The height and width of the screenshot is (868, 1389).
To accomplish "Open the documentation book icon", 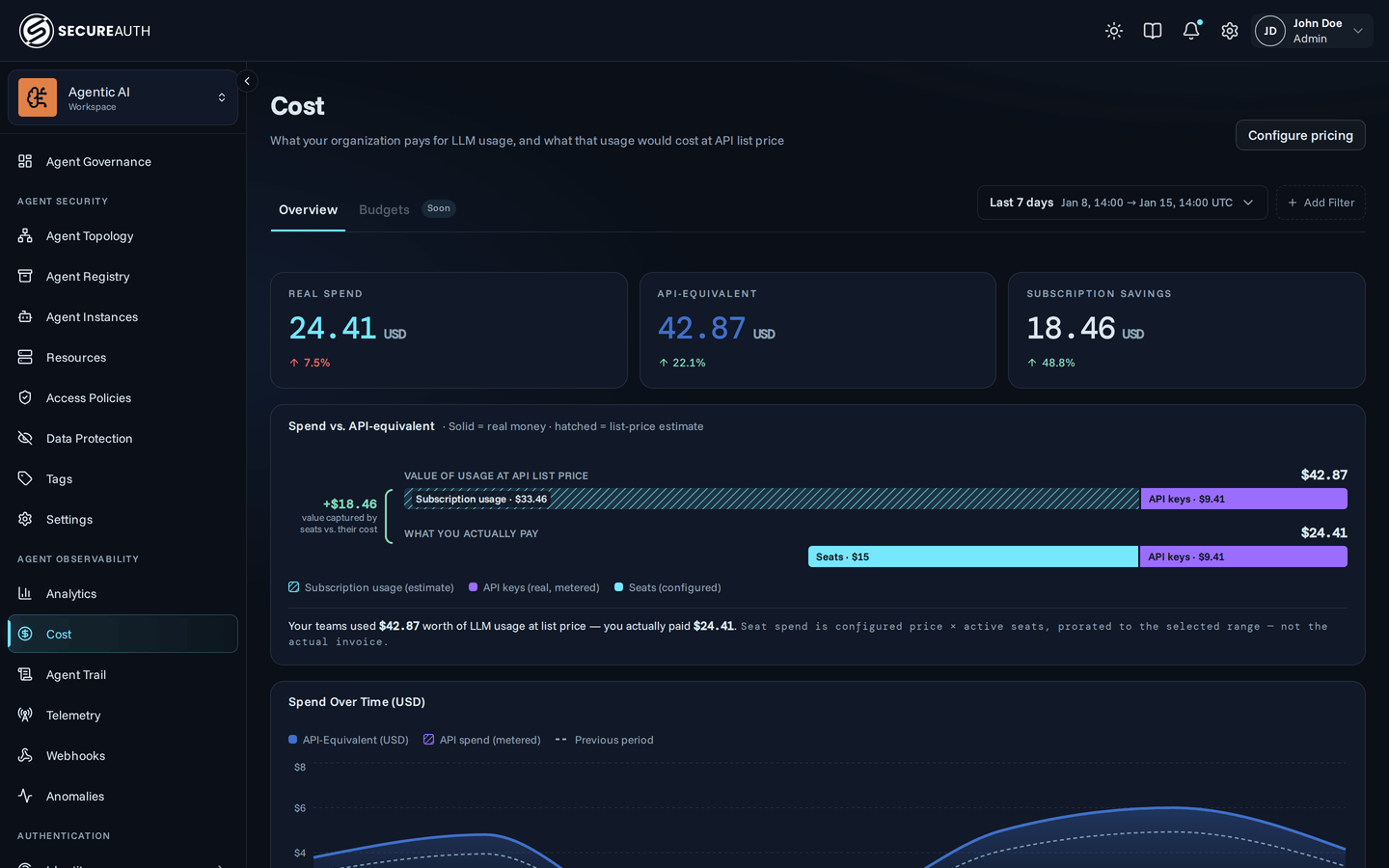I will 1153,31.
